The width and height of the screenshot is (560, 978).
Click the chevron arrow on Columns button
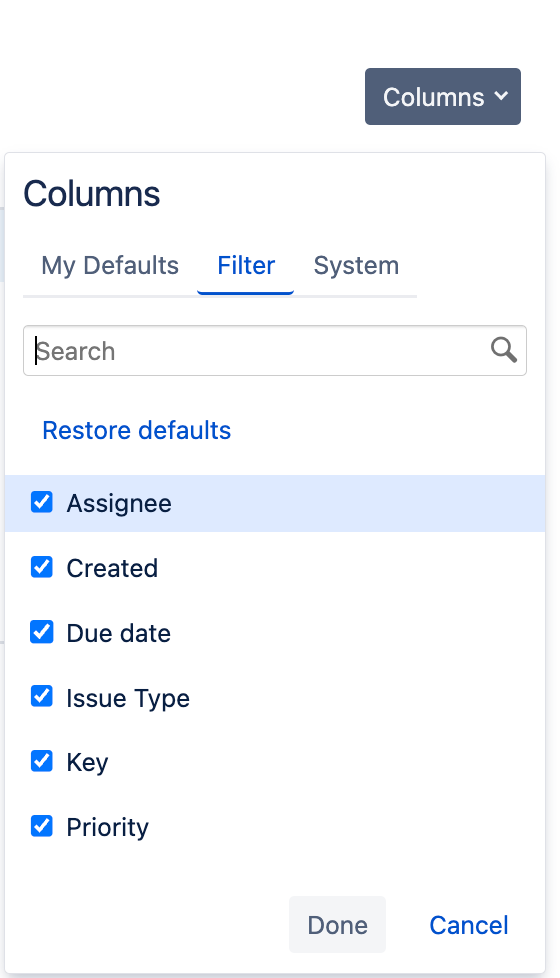[501, 96]
